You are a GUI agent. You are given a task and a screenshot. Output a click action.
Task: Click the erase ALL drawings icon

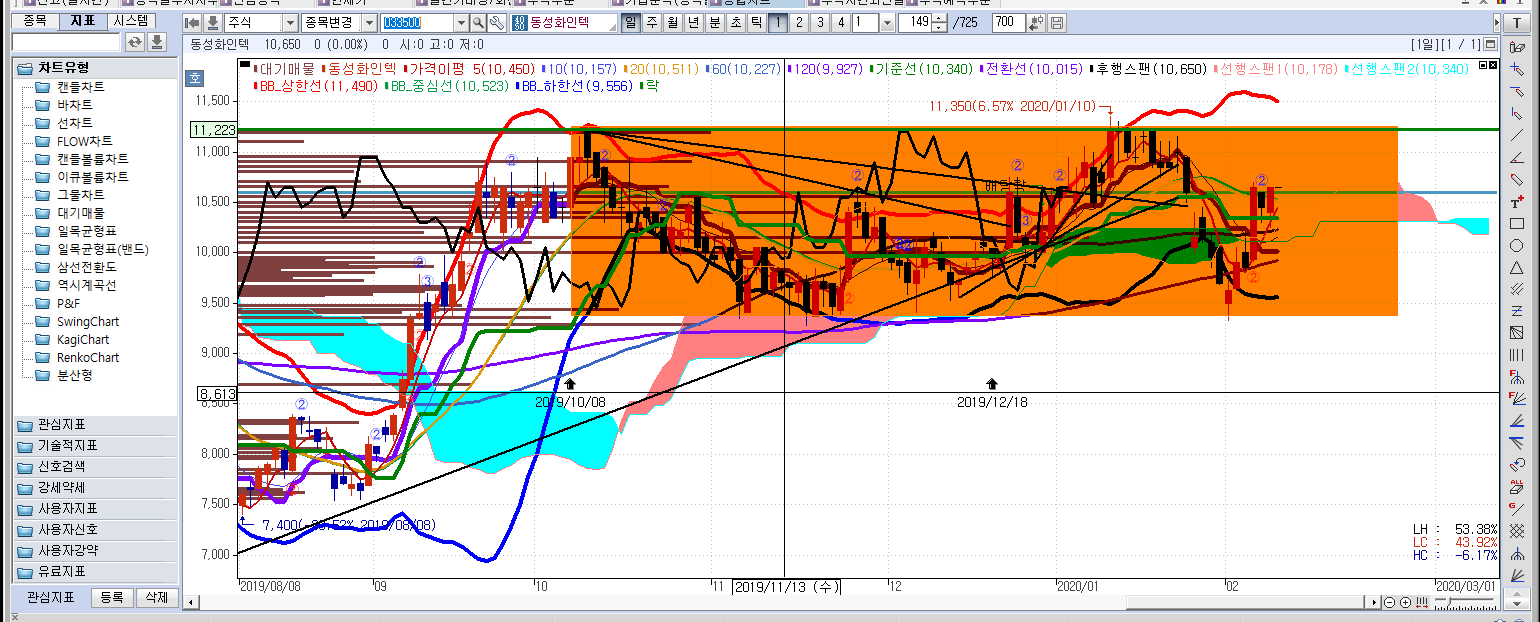point(1517,486)
